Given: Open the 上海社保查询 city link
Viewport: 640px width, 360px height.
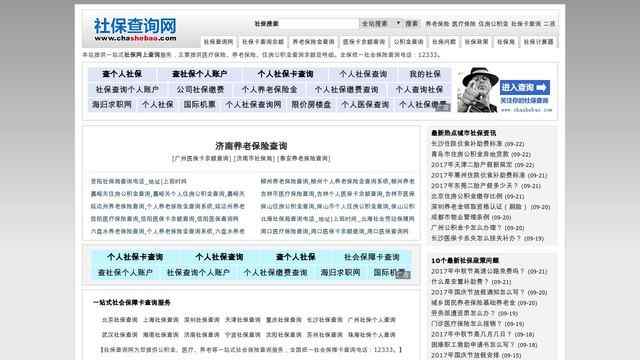Looking at the screenshot, I should click(161, 320).
